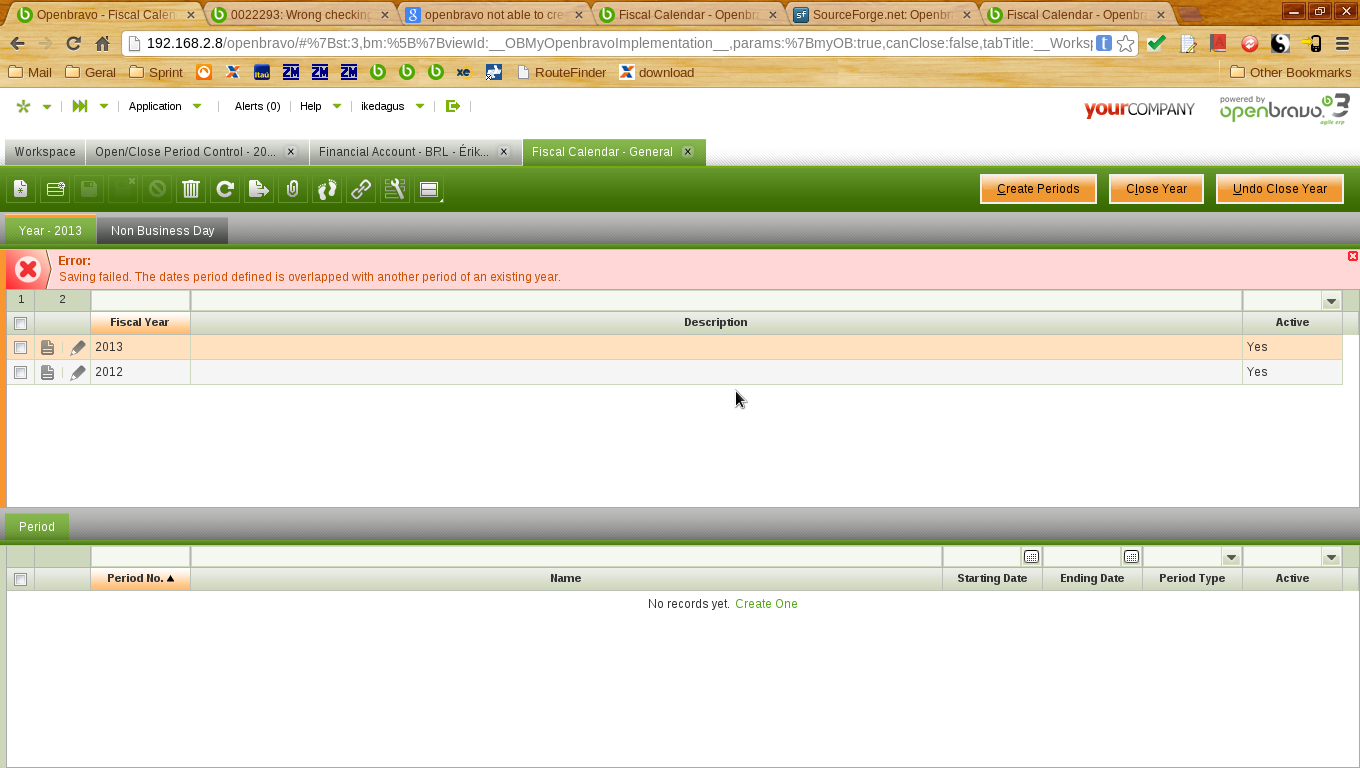
Task: Open the Mail bookmarks folder
Action: coord(30,72)
